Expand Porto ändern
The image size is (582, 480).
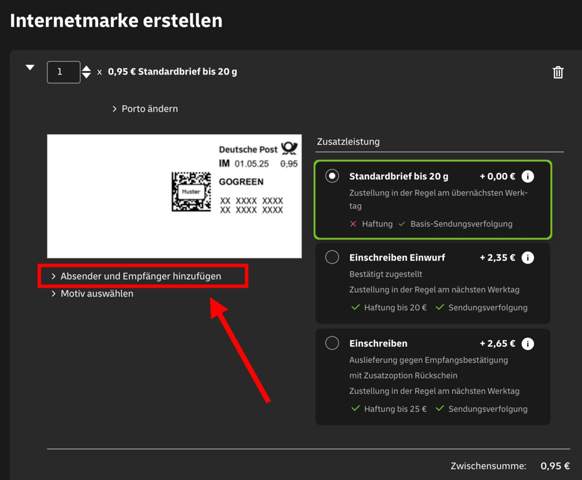[x=145, y=109]
